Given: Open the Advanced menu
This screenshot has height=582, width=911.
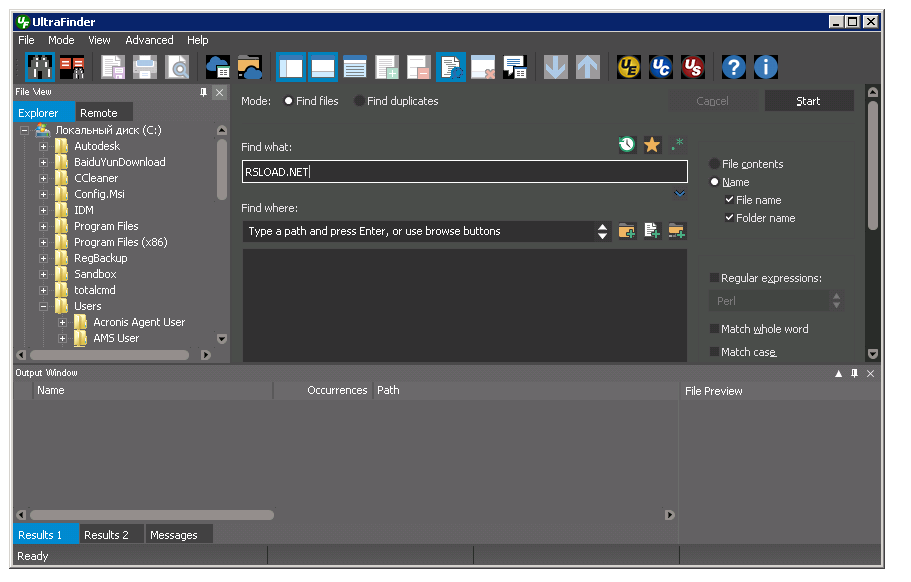Looking at the screenshot, I should click(149, 40).
